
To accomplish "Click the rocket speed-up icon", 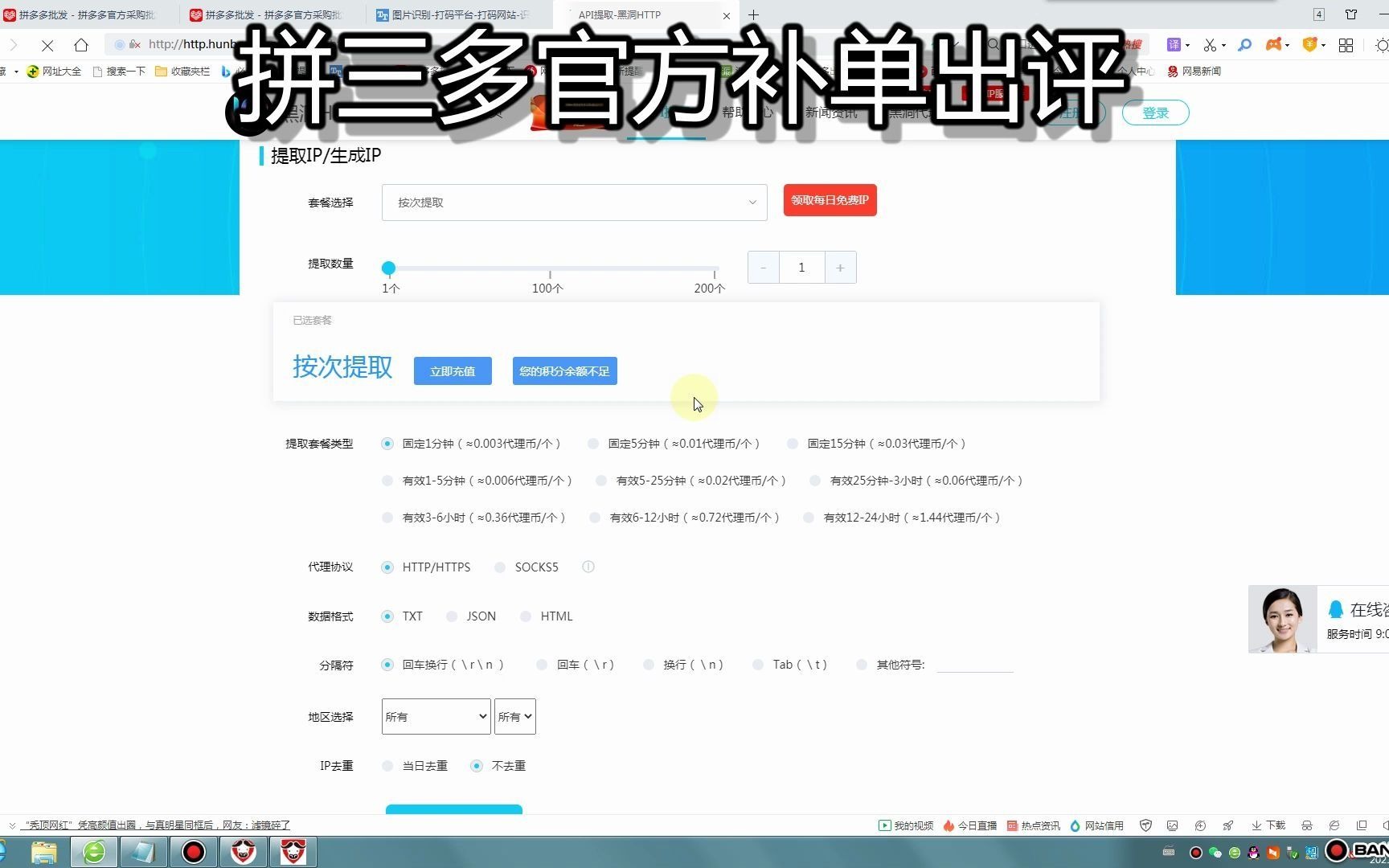I will click(x=1228, y=825).
